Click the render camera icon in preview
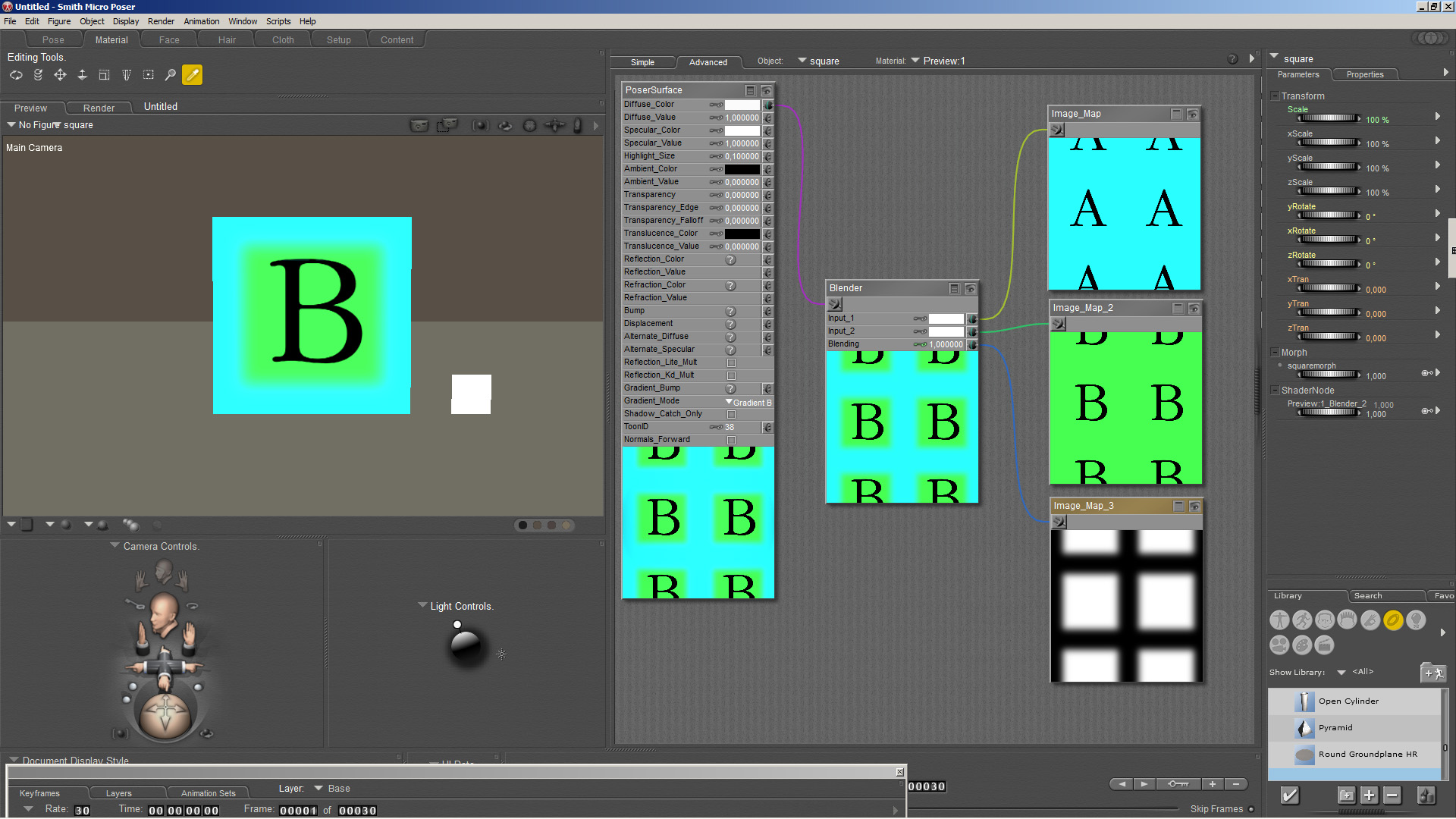 click(x=419, y=126)
